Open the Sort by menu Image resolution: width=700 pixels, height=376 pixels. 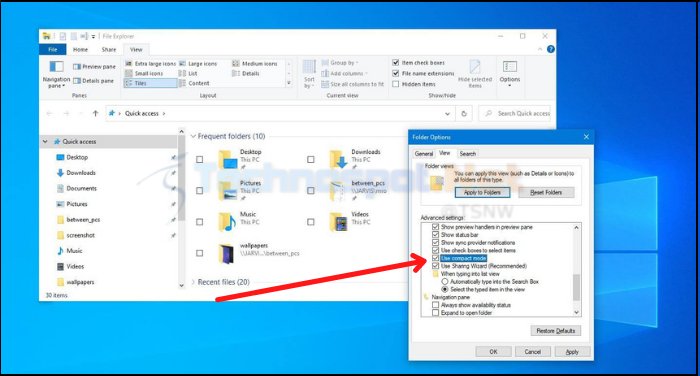click(x=309, y=74)
